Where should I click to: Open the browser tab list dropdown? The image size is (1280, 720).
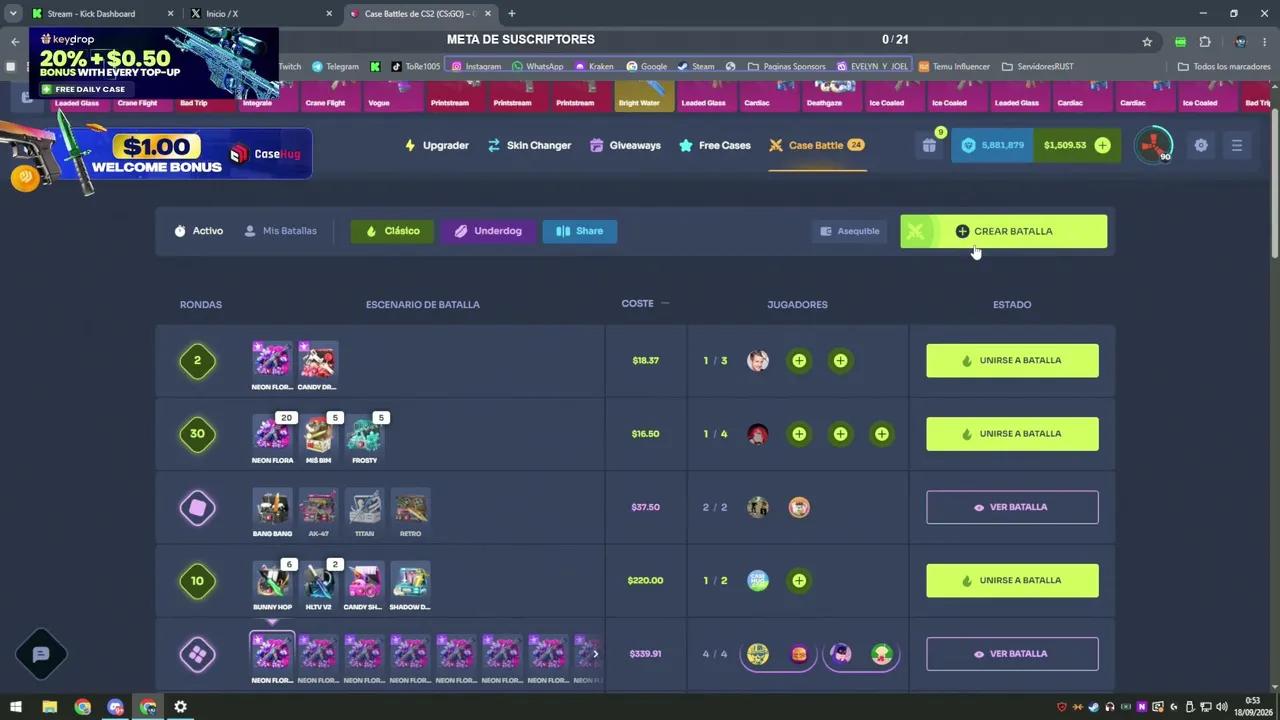pos(13,14)
